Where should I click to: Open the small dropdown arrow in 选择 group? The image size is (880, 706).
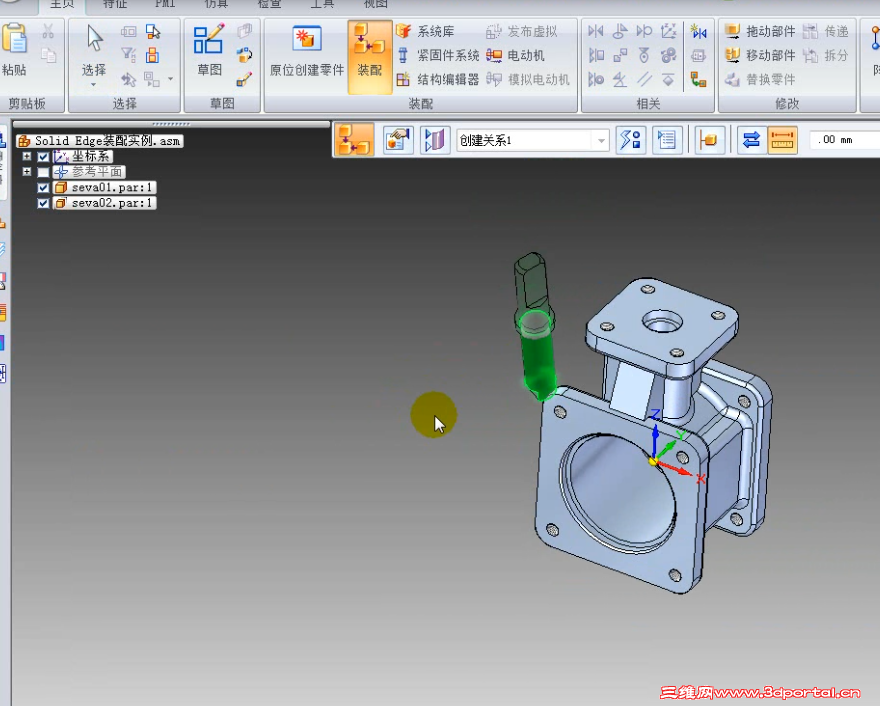[x=171, y=79]
